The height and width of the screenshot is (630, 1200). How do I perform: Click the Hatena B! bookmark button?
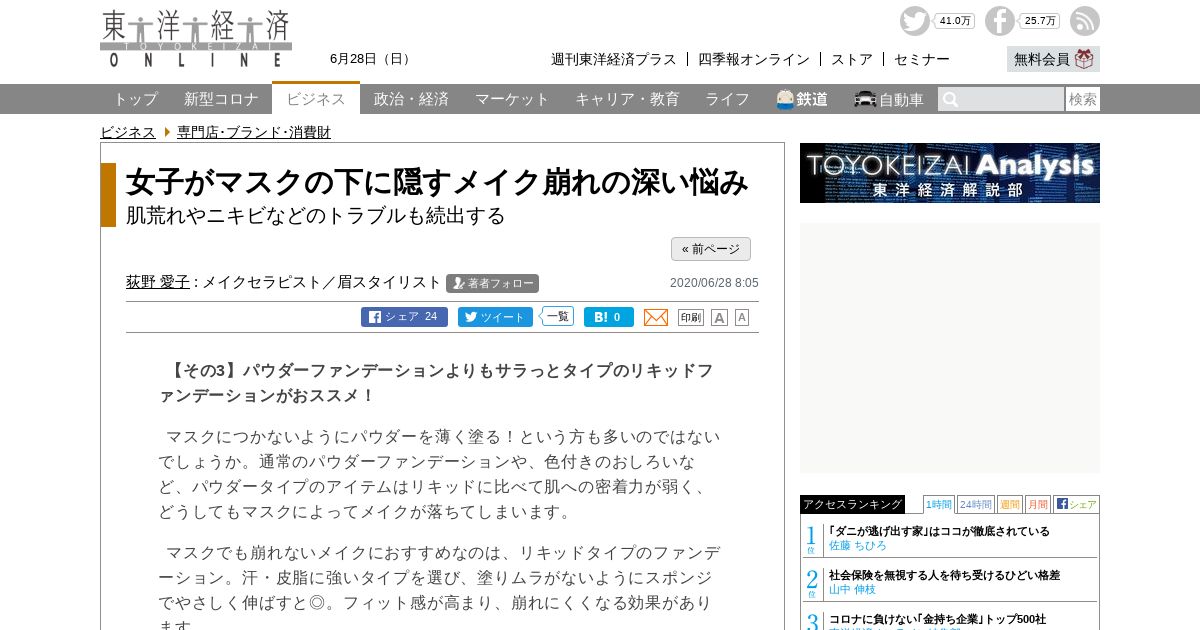coord(609,317)
